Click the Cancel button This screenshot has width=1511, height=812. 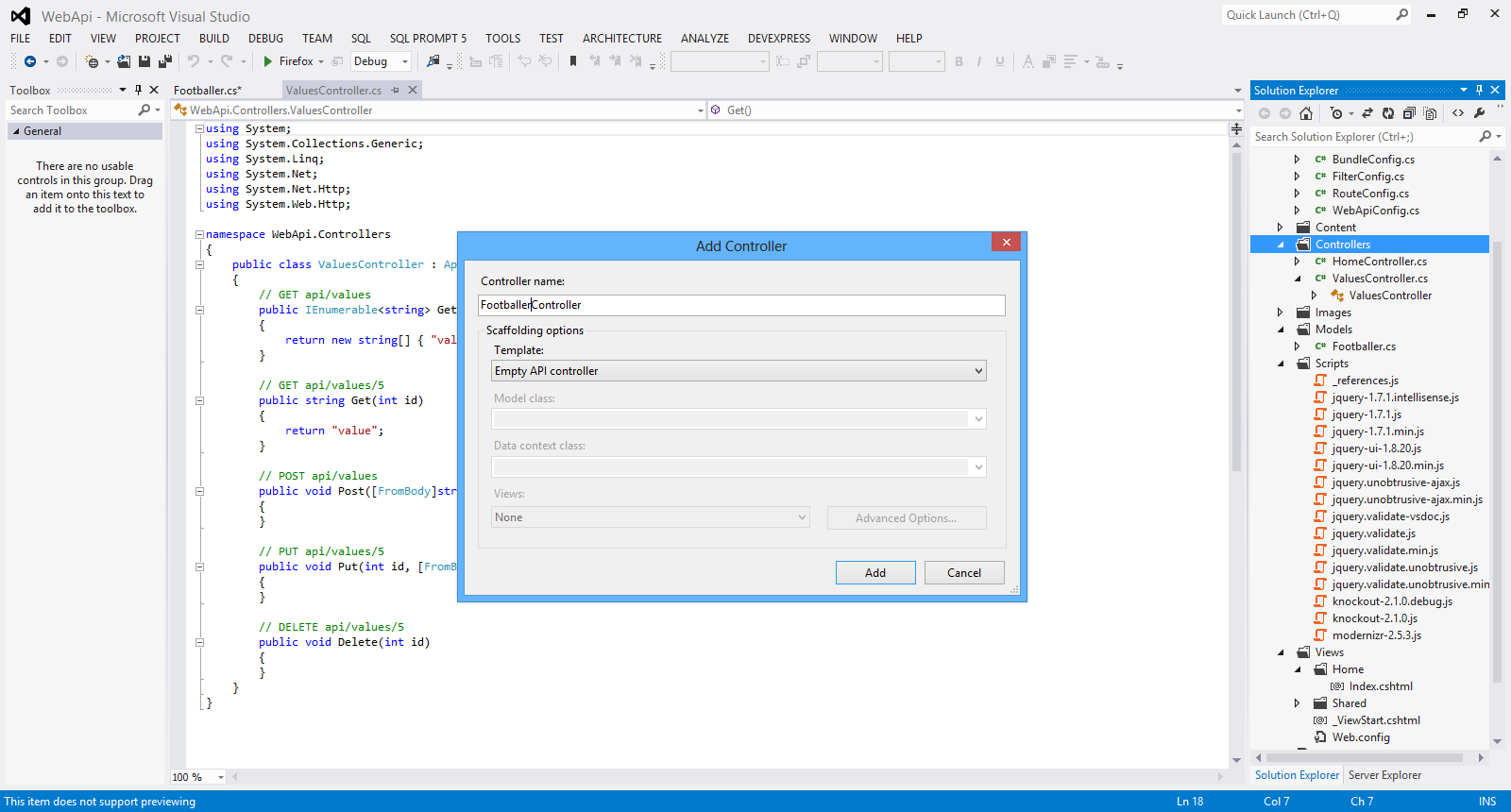tap(964, 573)
